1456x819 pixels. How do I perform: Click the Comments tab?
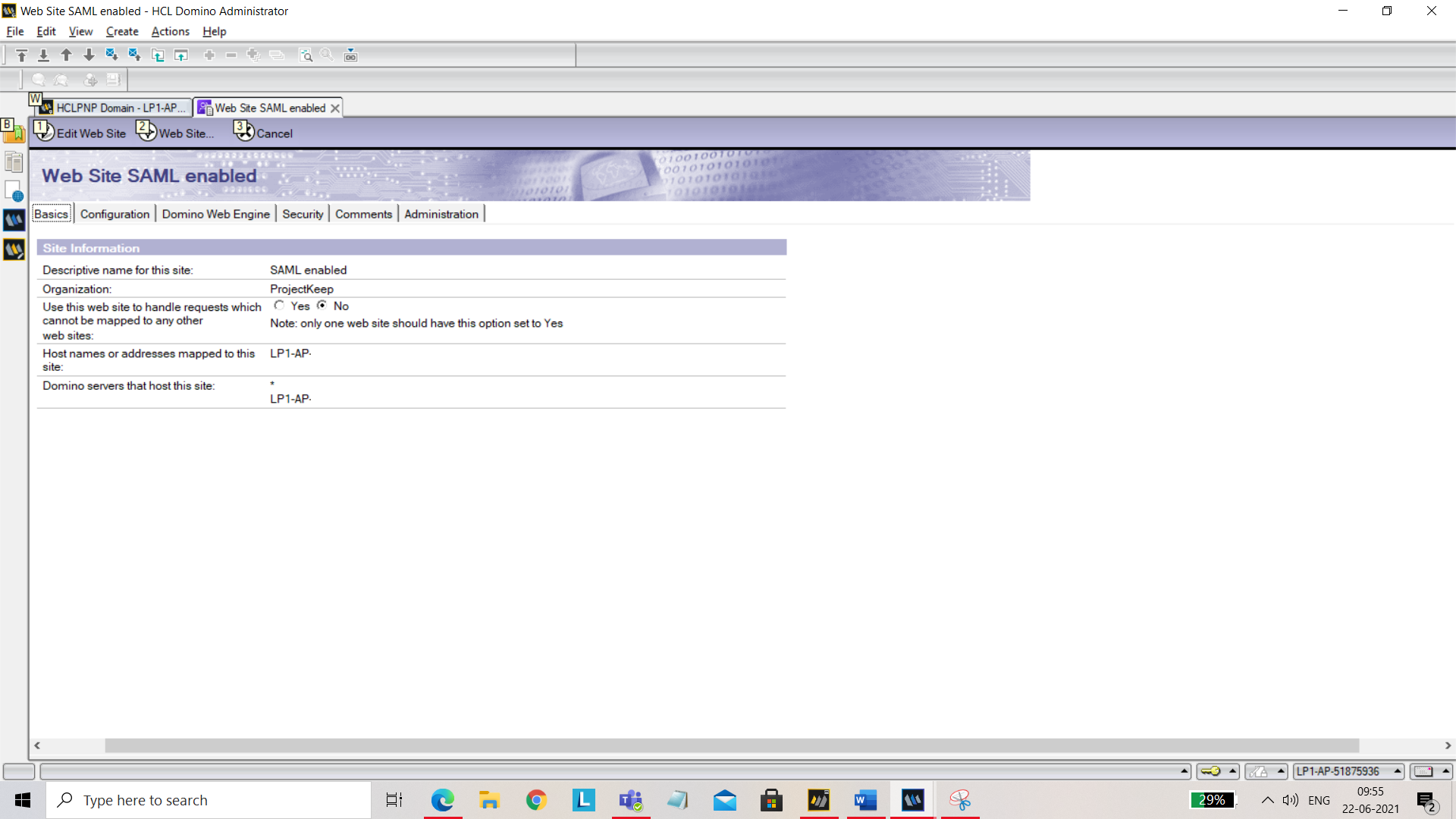point(363,214)
